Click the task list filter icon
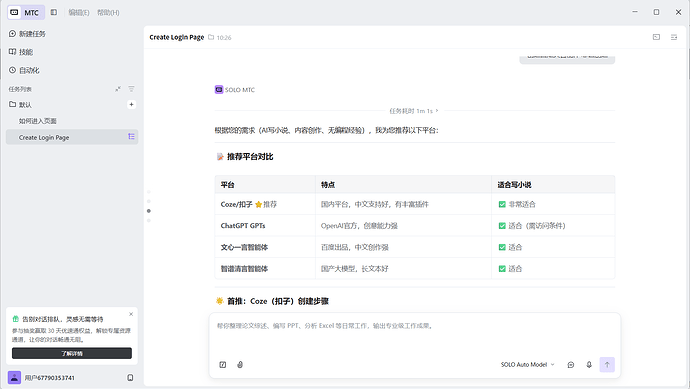This screenshot has height=389, width=690. pyautogui.click(x=131, y=89)
